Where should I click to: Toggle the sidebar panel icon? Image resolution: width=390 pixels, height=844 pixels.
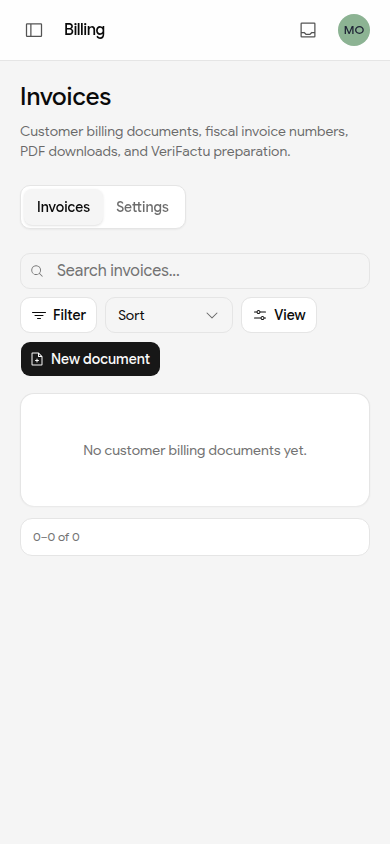34,30
